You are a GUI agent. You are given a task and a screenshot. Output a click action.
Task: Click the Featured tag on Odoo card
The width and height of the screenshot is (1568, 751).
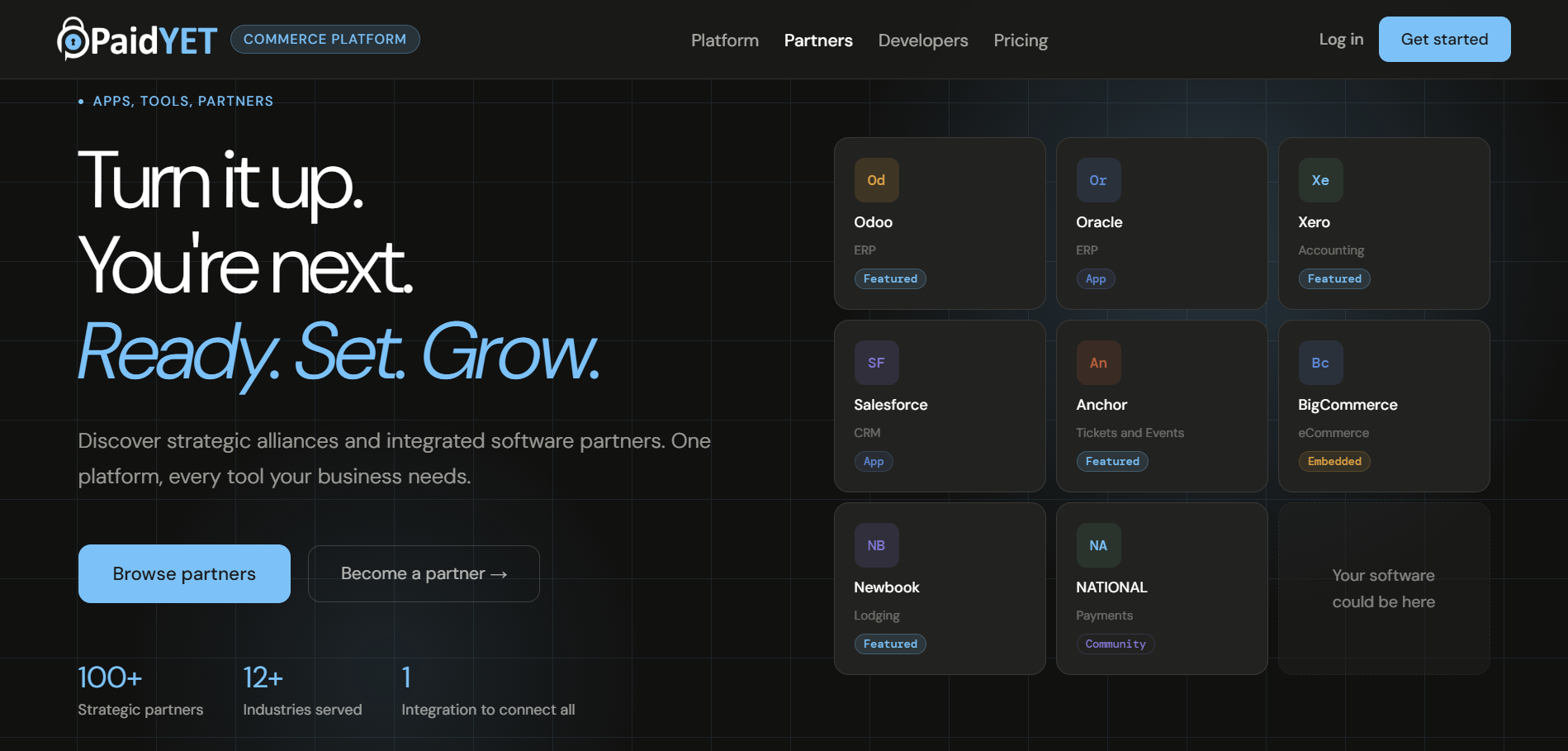point(890,278)
